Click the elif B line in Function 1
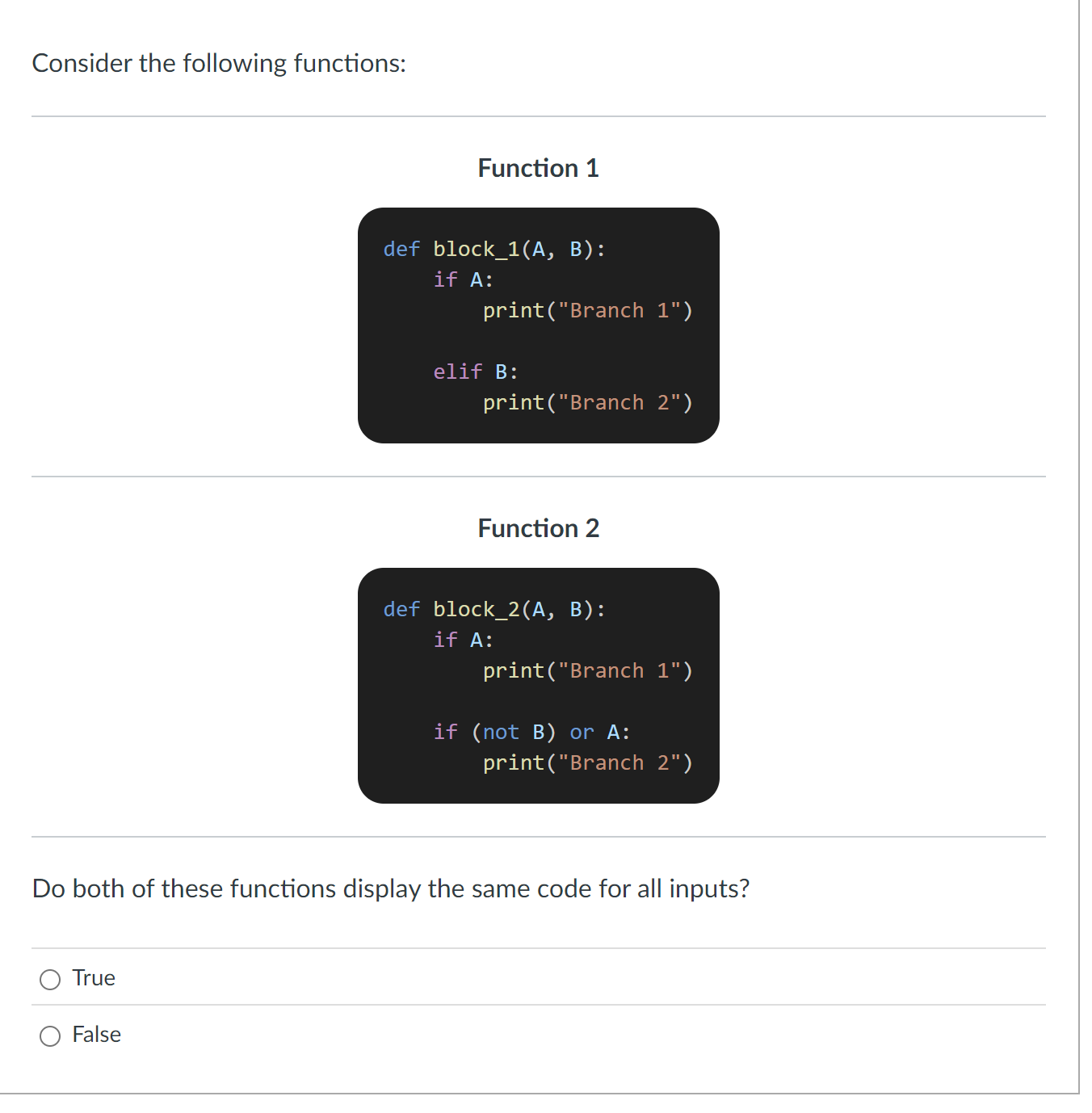The image size is (1092, 1113). click(475, 372)
